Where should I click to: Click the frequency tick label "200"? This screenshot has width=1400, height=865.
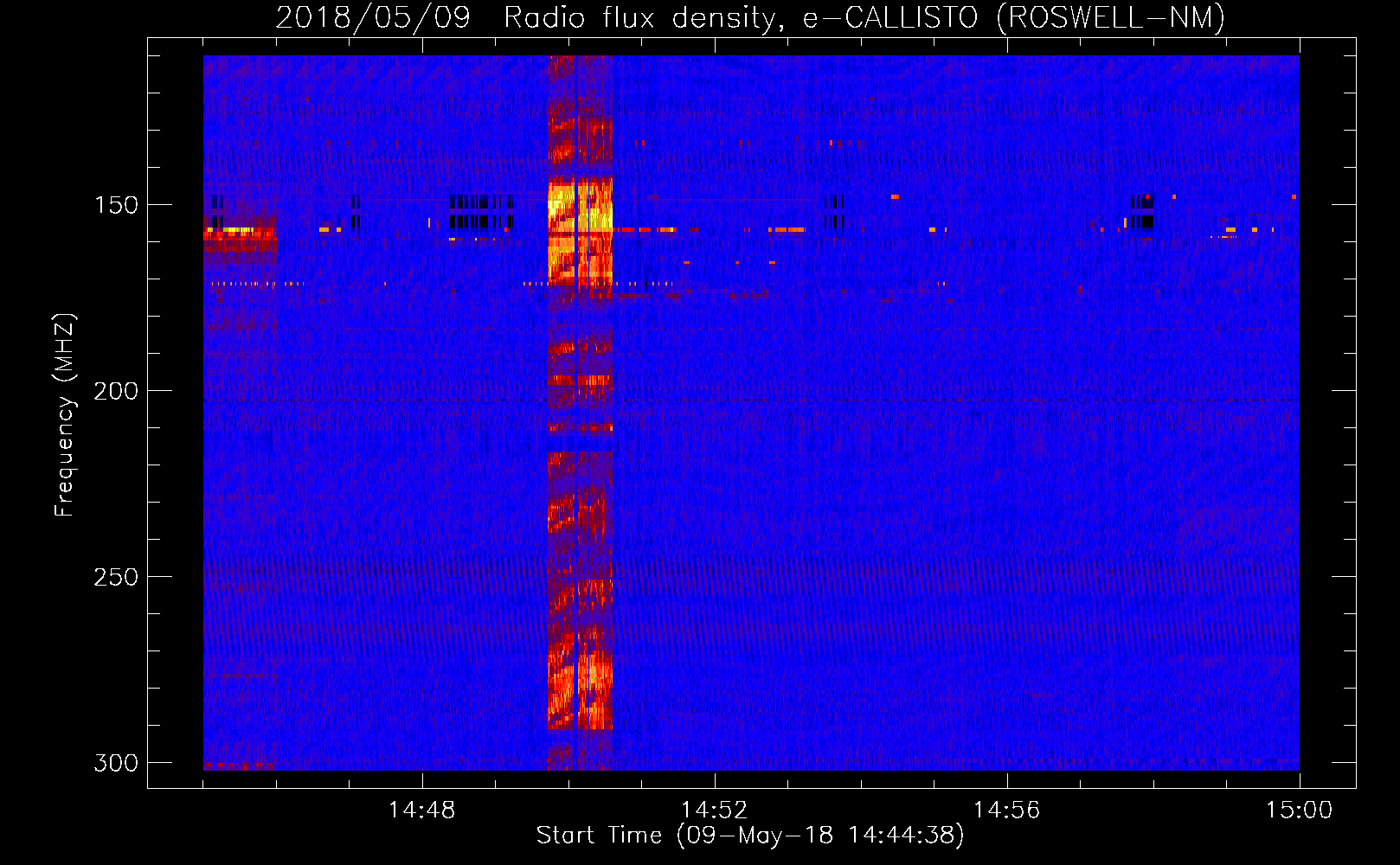pyautogui.click(x=116, y=391)
